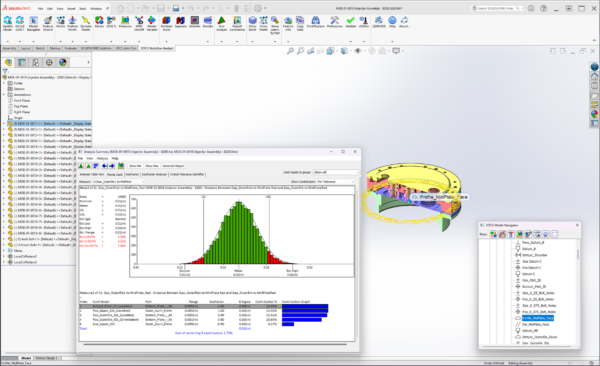Screen dimensions: 600x366
Task: Open the Moves tool in the ribbon
Action: click(99, 22)
